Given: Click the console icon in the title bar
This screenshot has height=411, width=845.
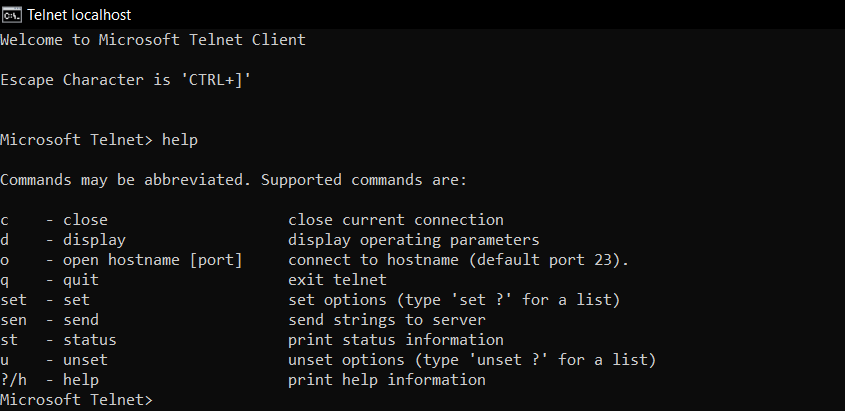Looking at the screenshot, I should click(x=12, y=14).
